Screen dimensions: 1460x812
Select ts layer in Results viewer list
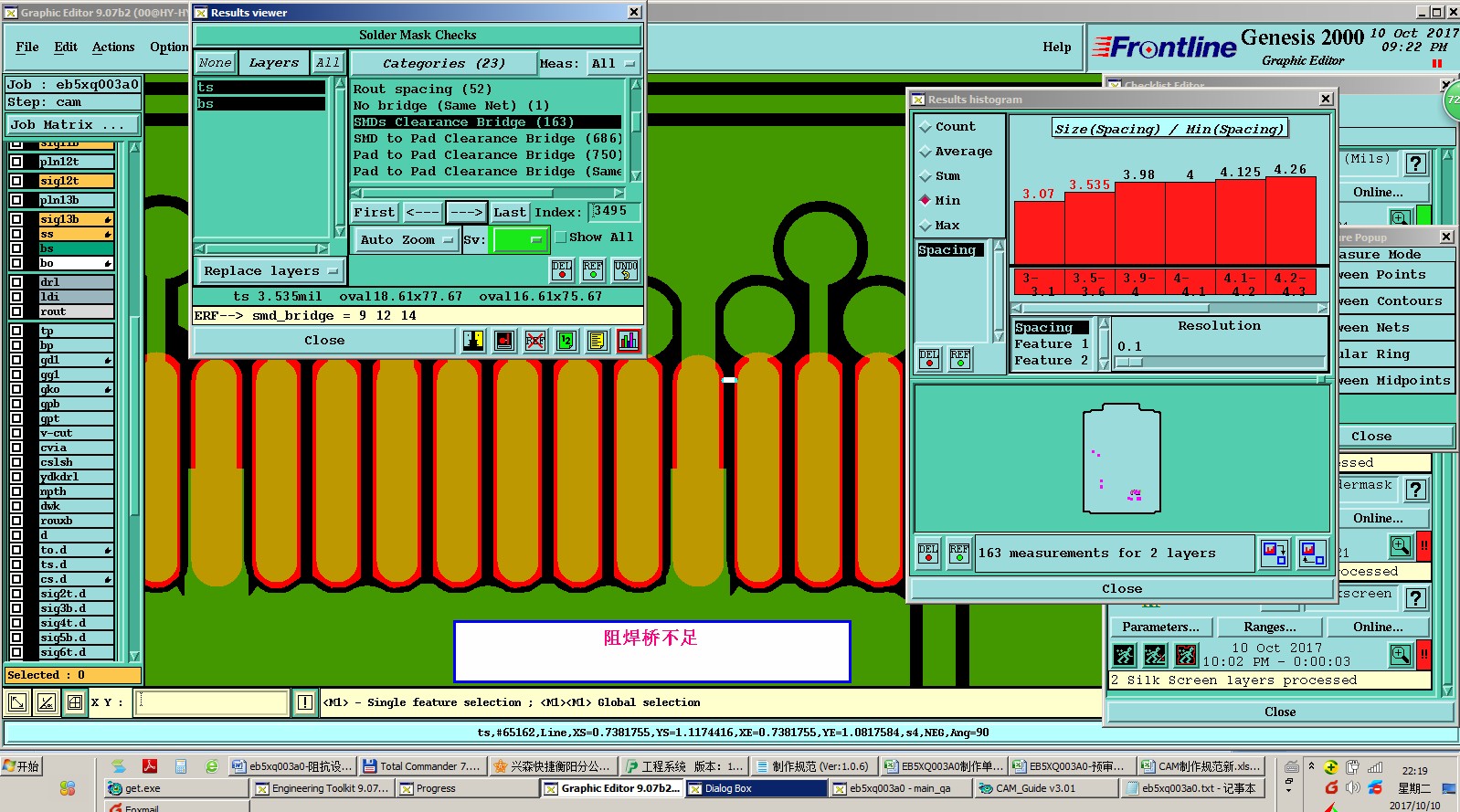click(x=261, y=88)
